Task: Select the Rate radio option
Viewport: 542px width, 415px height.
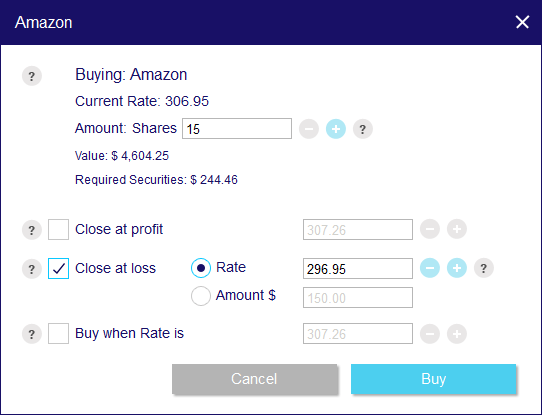Action: point(201,268)
